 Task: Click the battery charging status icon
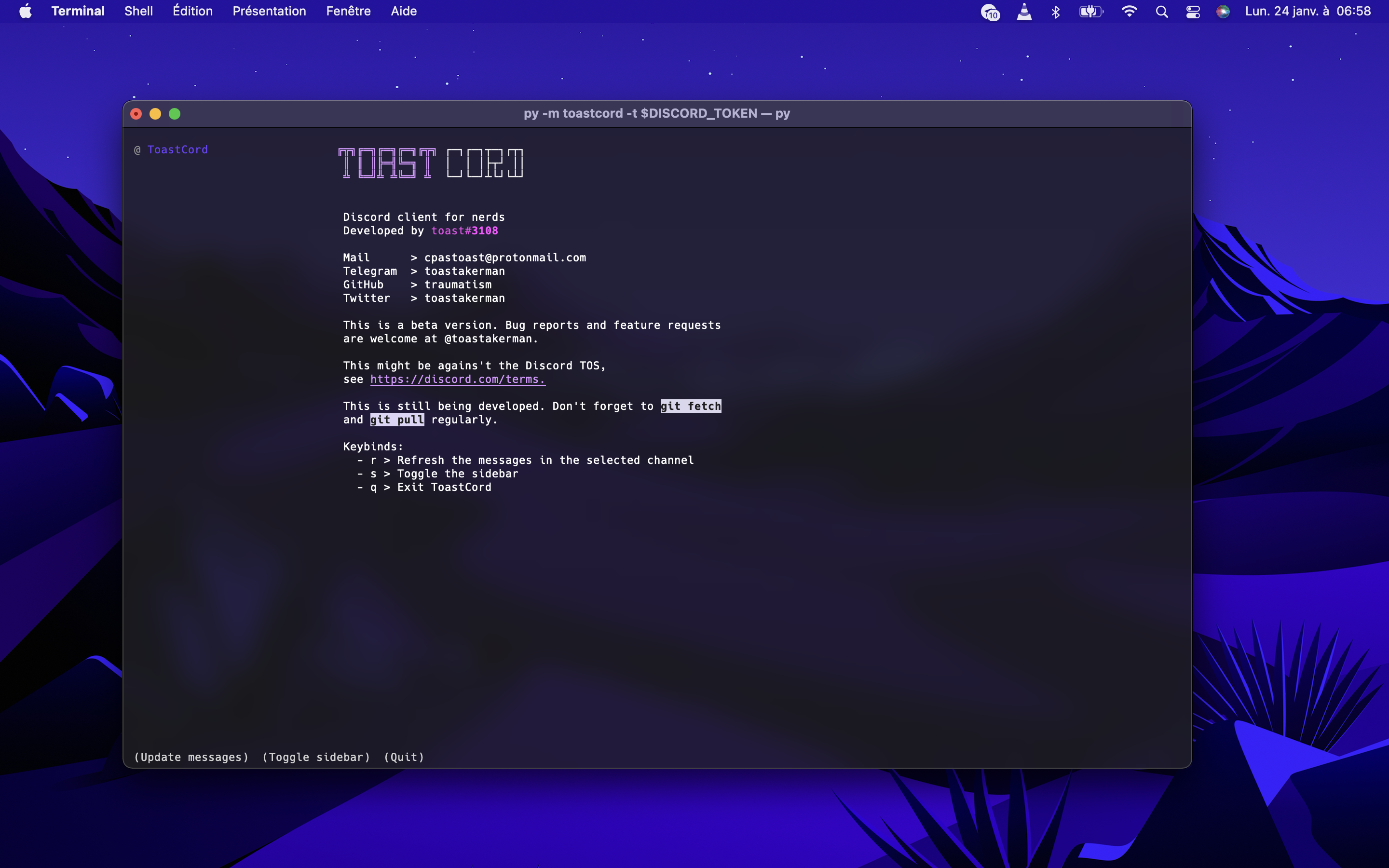1090,11
